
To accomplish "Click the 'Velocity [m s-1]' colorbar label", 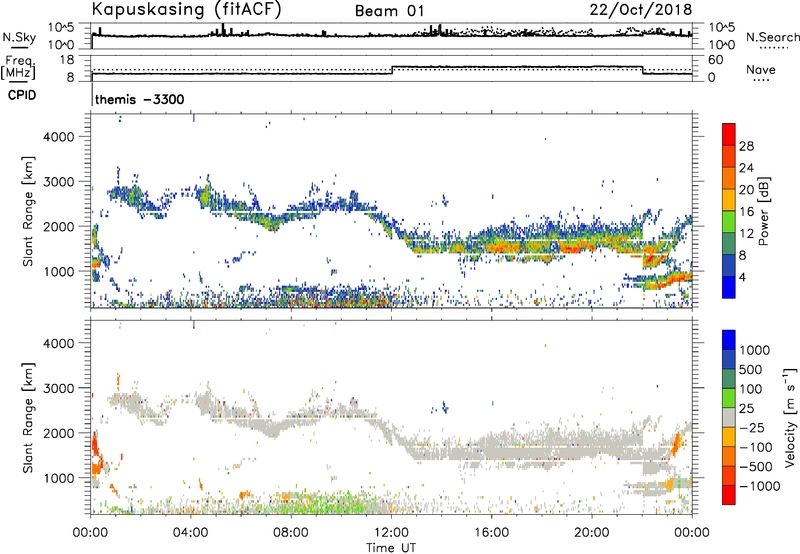I will (x=790, y=417).
